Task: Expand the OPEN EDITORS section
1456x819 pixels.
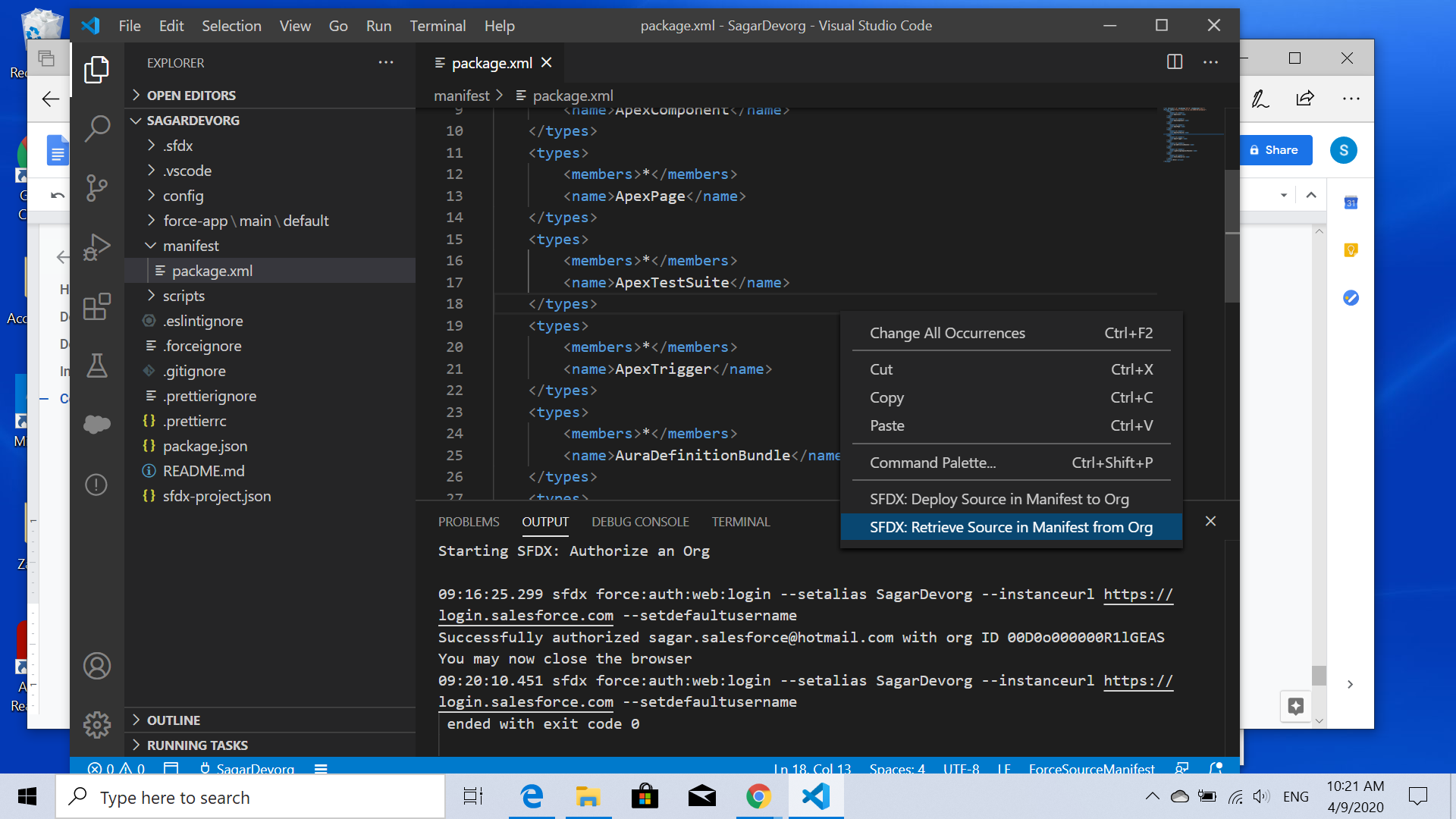Action: pos(270,96)
